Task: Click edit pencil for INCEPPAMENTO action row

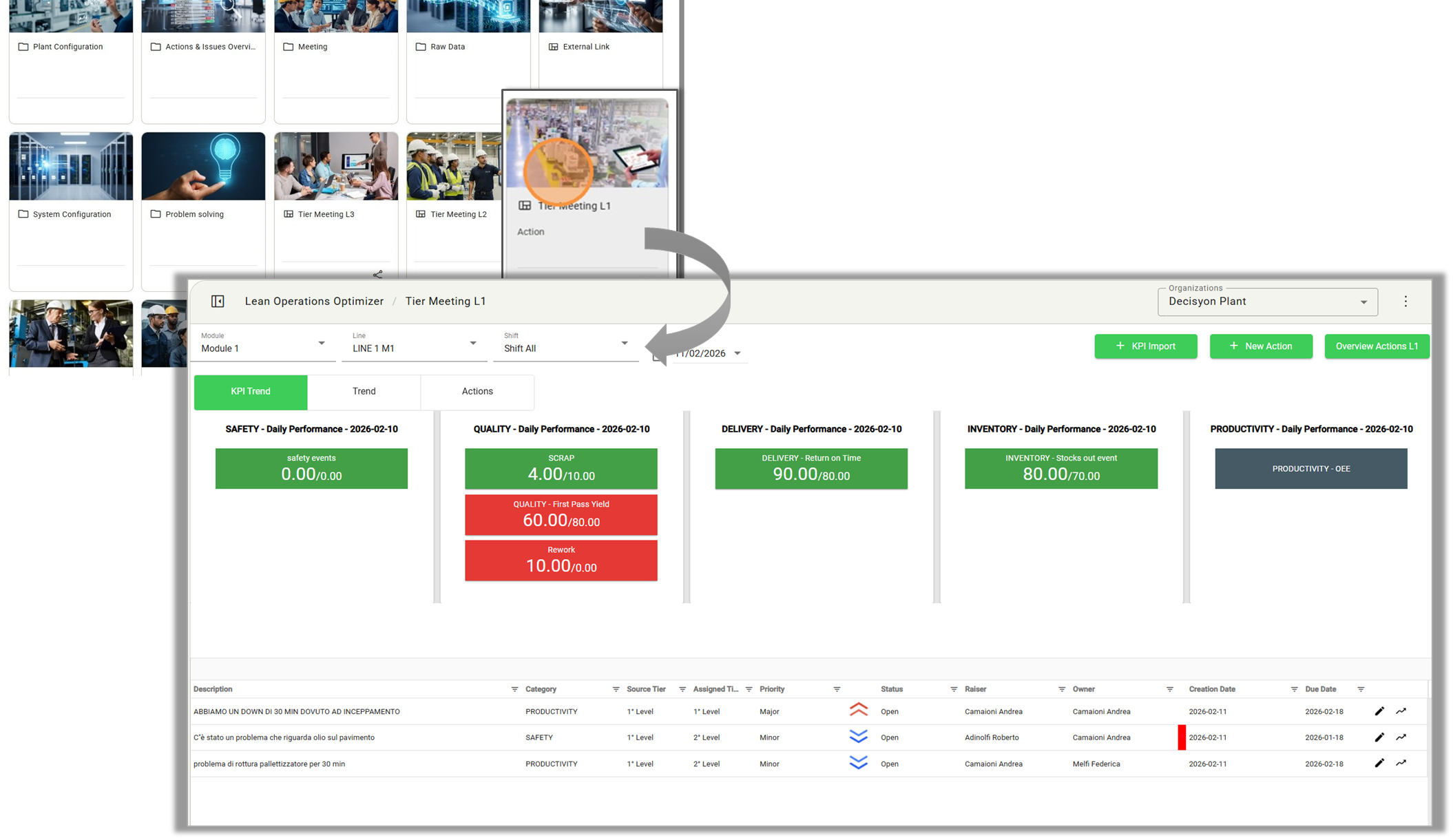Action: click(1379, 711)
